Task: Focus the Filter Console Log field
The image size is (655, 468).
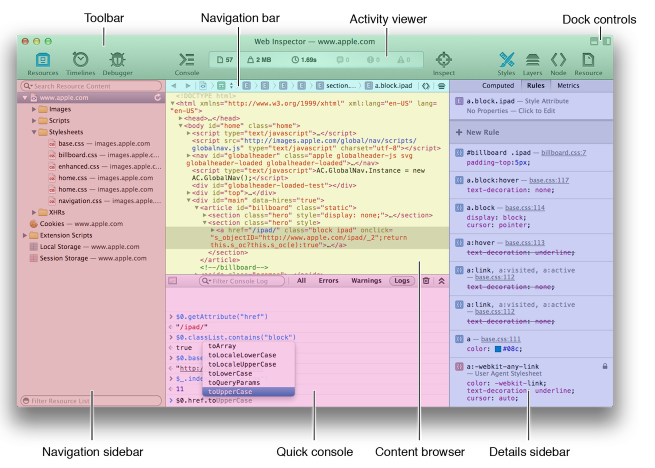Action: coord(242,281)
